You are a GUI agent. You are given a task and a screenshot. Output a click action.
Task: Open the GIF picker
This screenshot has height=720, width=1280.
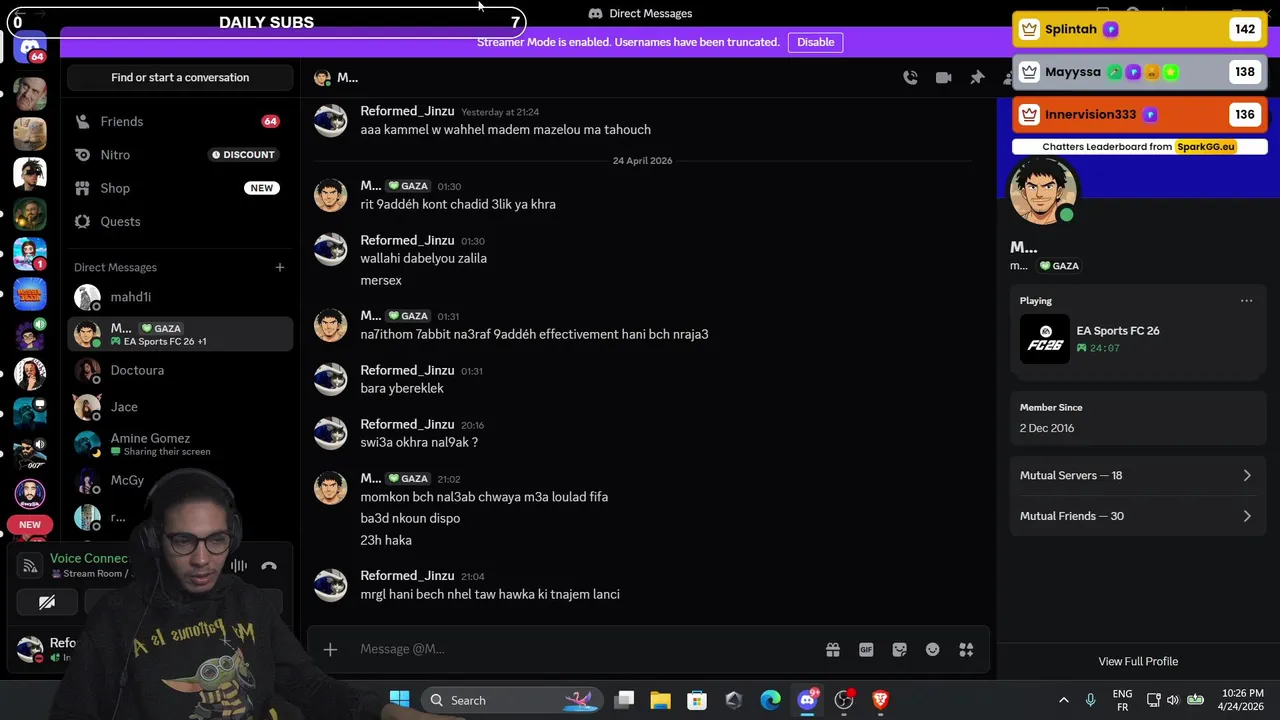(866, 649)
